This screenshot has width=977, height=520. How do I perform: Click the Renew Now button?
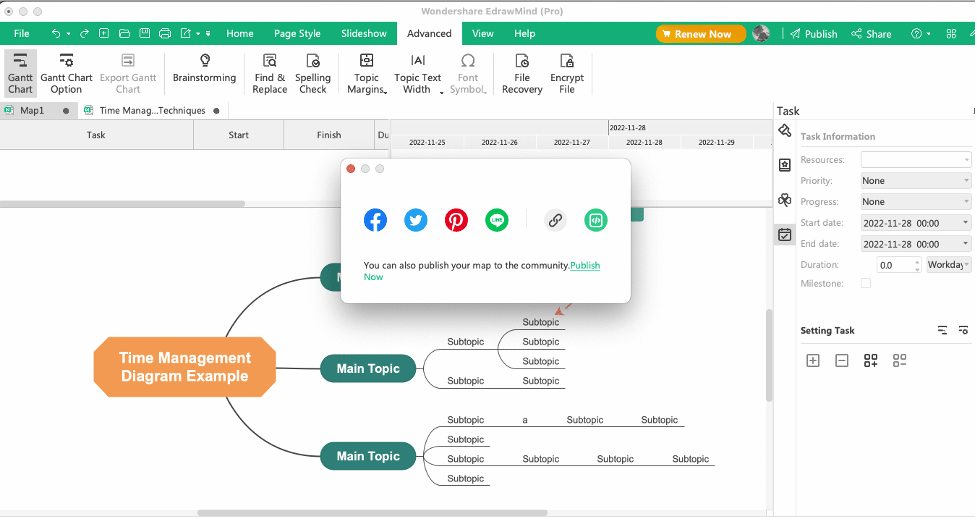pos(700,34)
